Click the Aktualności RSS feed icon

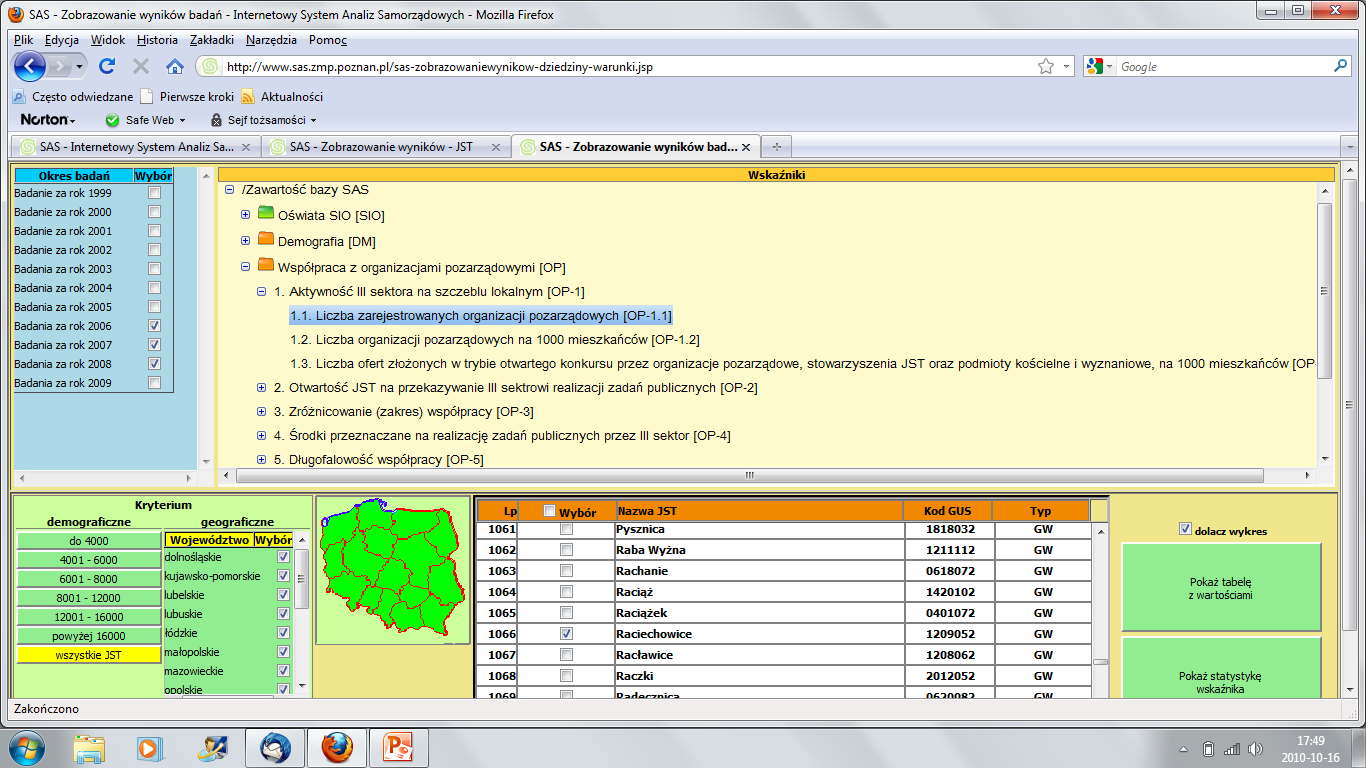[248, 97]
